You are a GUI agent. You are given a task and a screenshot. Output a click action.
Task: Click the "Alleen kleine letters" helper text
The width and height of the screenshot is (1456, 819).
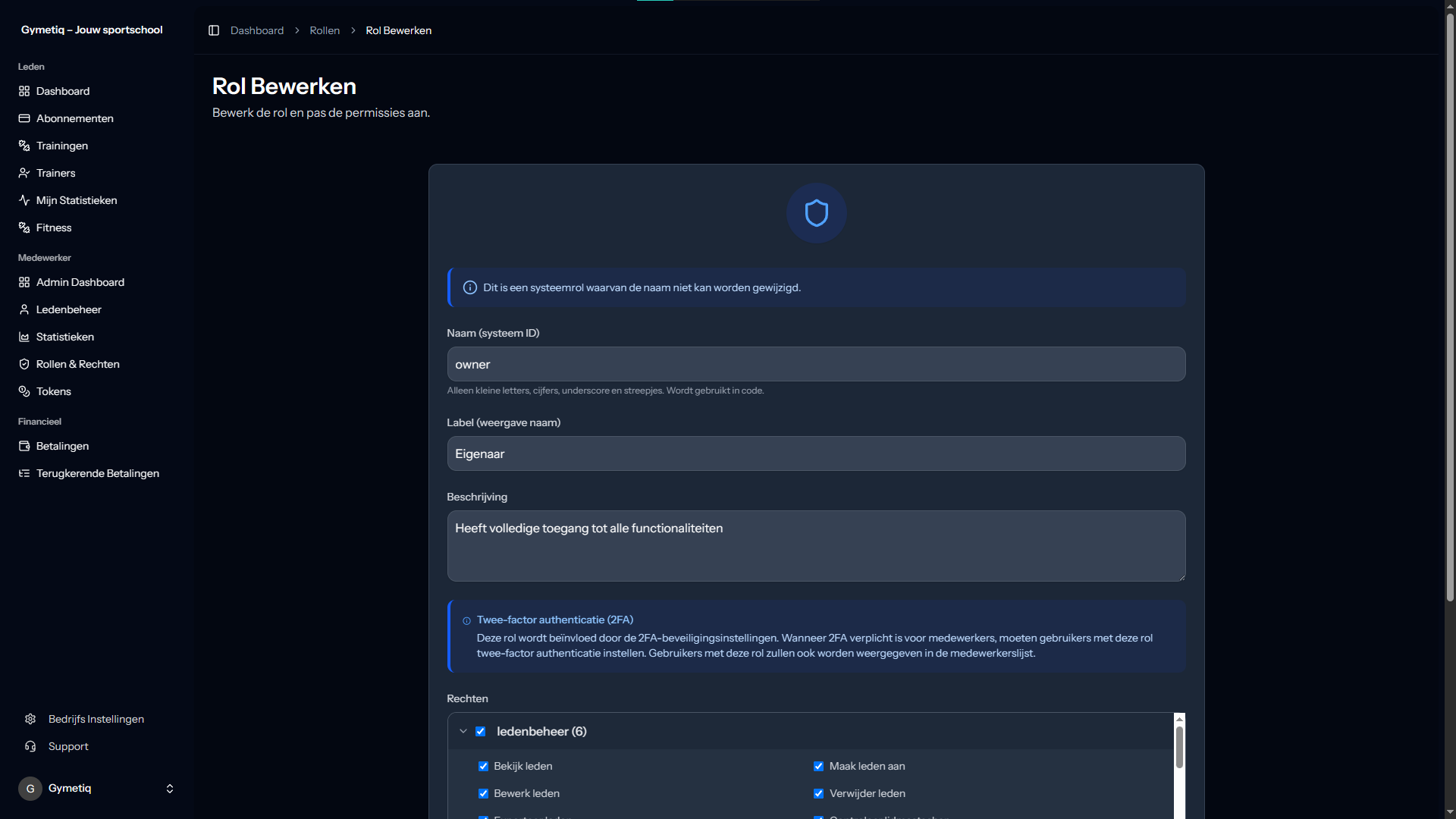click(x=605, y=391)
